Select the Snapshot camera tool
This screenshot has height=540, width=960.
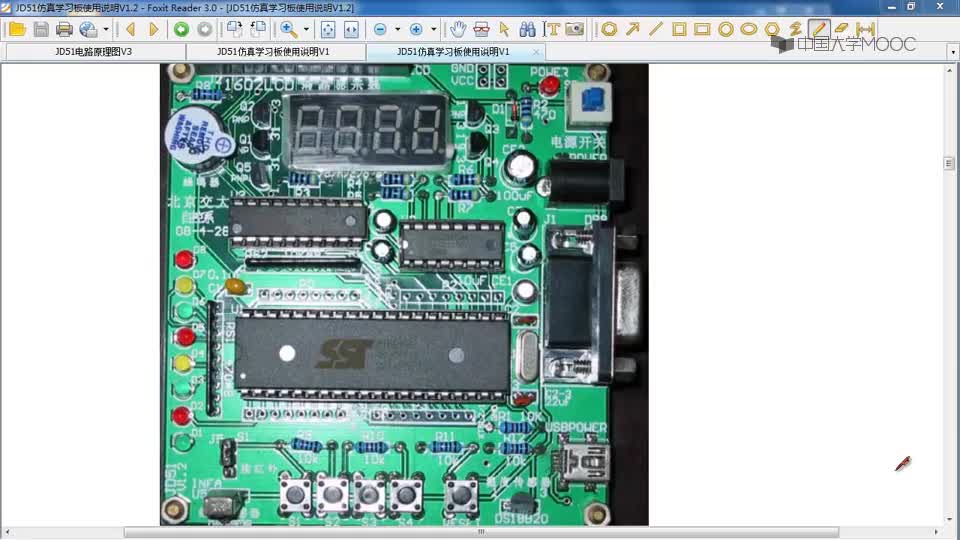tap(574, 29)
